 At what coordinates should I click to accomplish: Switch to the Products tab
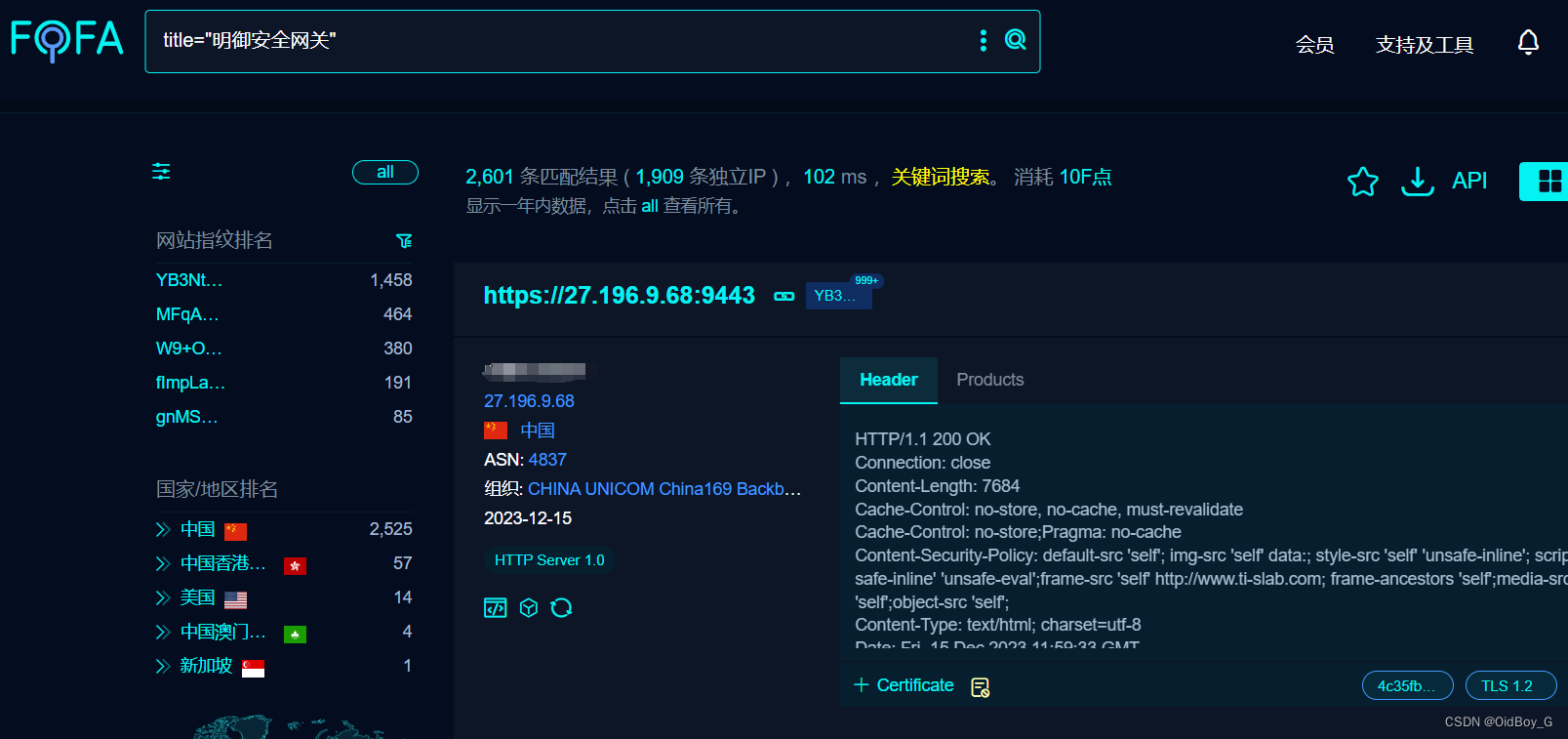(x=990, y=380)
